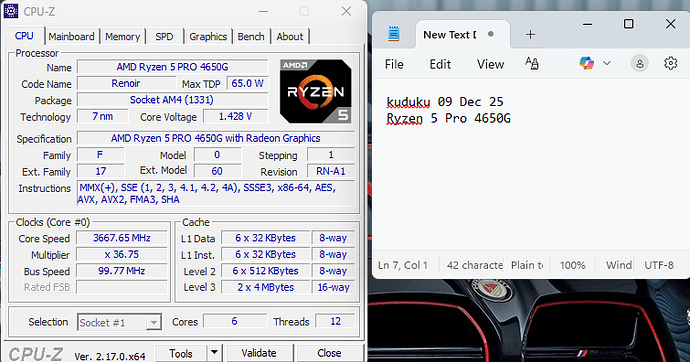
Task: Click the Level 2 value 6 x 512 KBytes
Action: click(x=265, y=271)
